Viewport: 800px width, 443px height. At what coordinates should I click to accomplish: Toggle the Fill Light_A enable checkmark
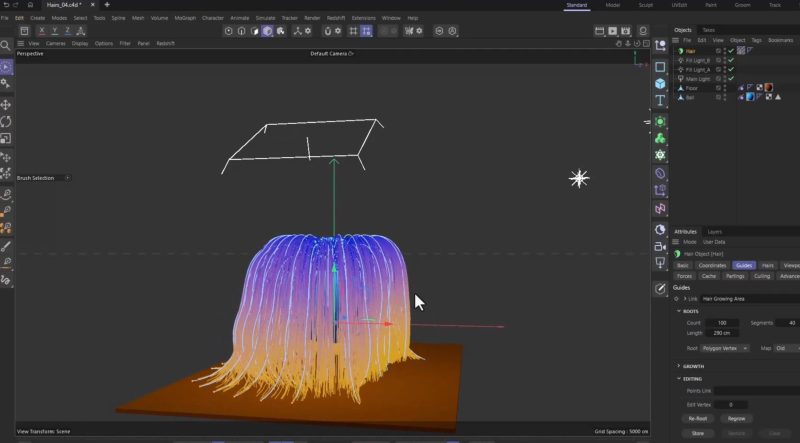(731, 69)
